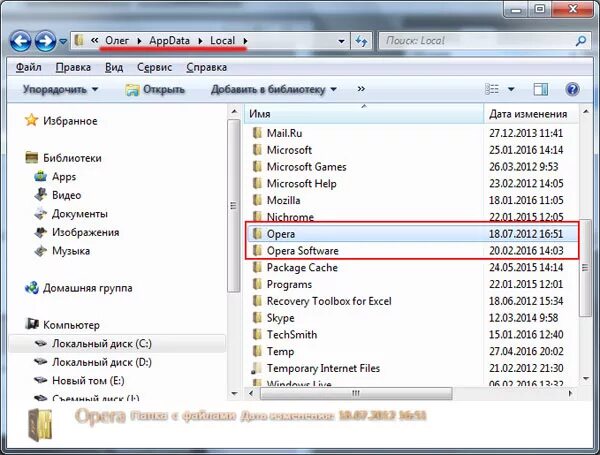Select Избранное in navigation pane
This screenshot has width=600, height=455.
[x=61, y=121]
